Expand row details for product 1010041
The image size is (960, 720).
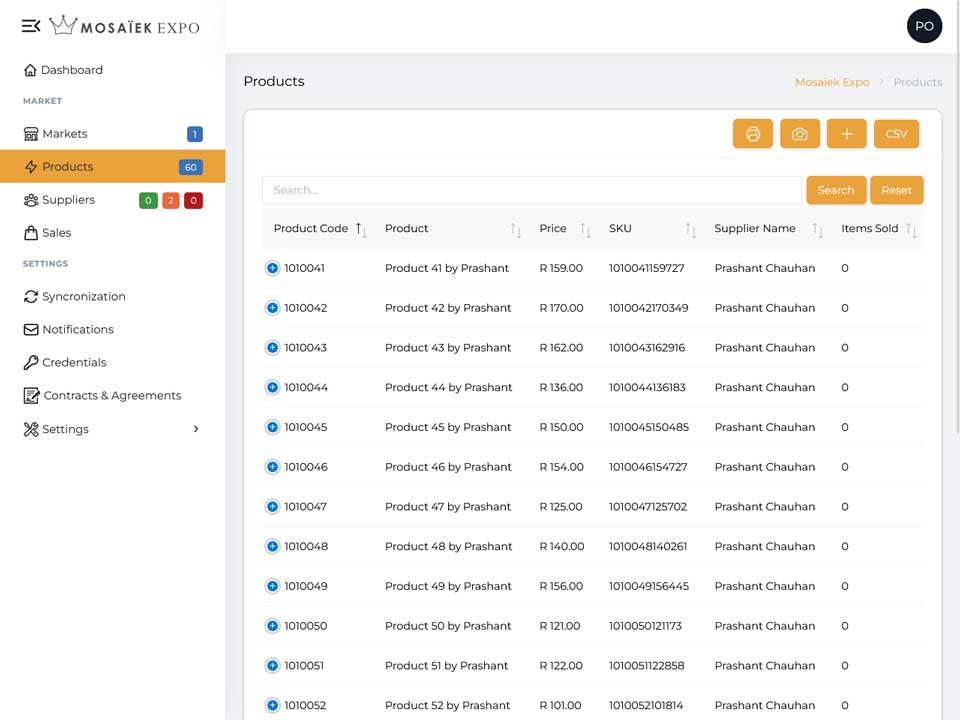tap(272, 268)
